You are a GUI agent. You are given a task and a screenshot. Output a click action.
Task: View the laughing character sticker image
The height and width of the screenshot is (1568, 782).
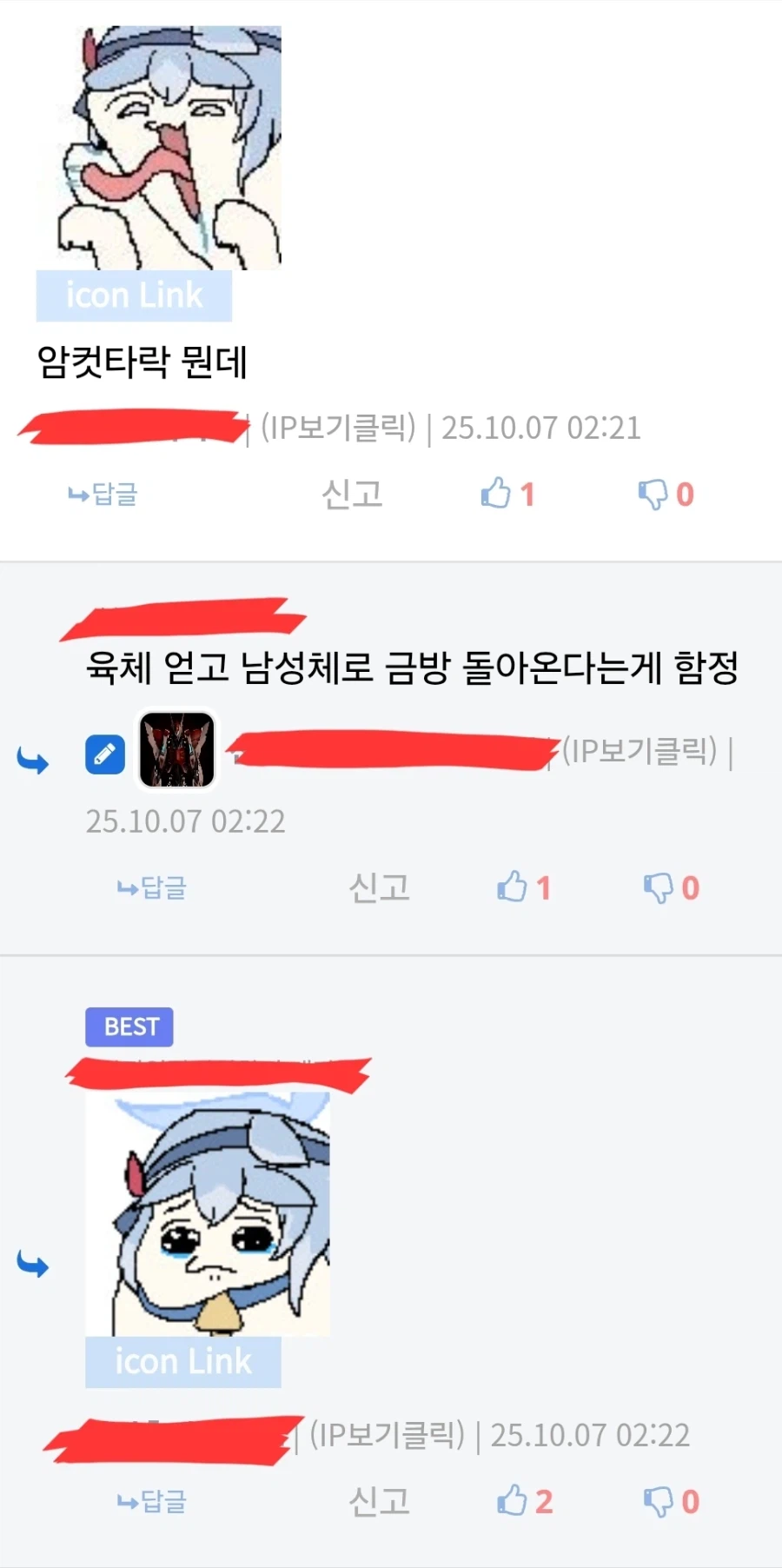tap(169, 148)
